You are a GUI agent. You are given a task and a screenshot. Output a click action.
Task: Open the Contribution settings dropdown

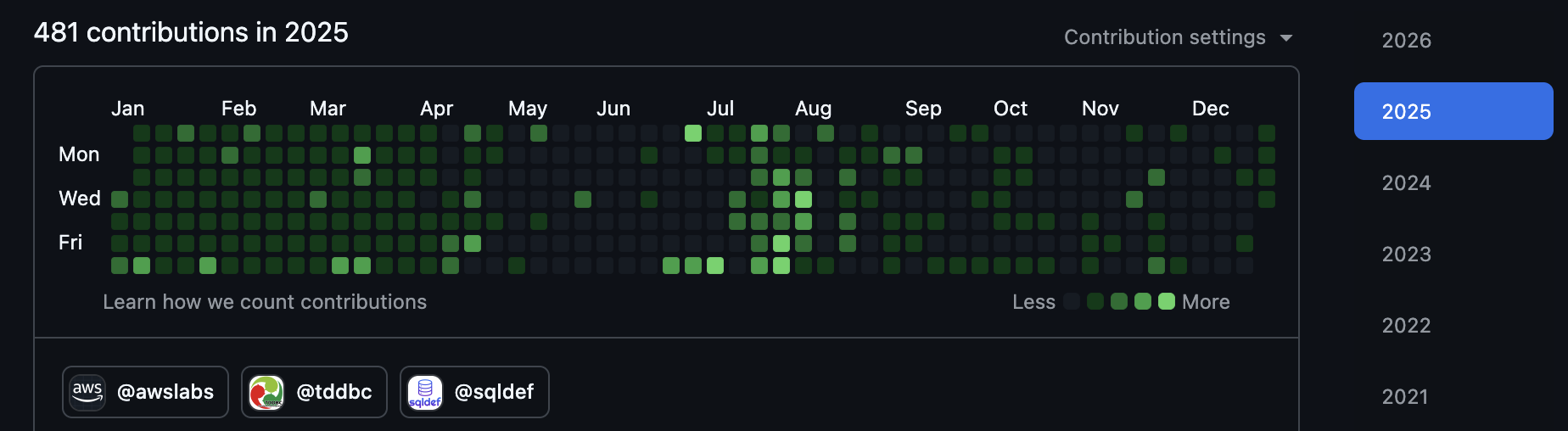pos(1164,37)
